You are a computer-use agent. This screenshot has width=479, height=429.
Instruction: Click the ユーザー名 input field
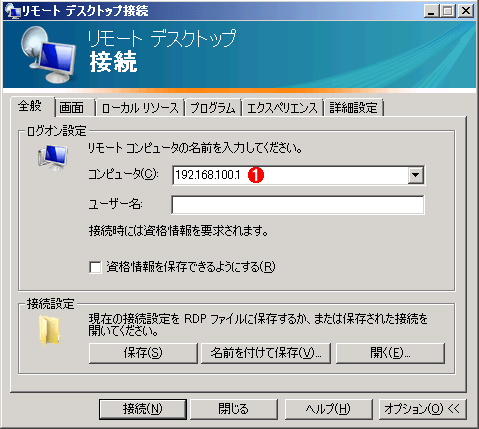[x=298, y=205]
